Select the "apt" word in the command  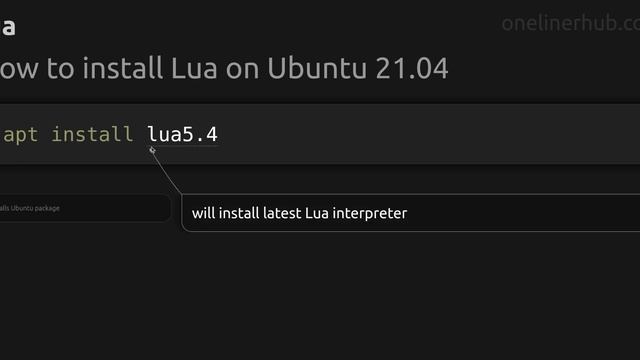pyautogui.click(x=20, y=135)
